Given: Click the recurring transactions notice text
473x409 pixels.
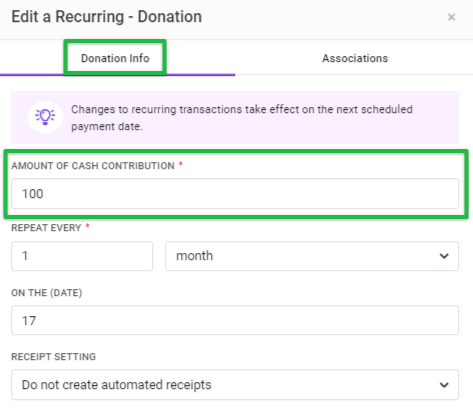Looking at the screenshot, I should click(242, 118).
